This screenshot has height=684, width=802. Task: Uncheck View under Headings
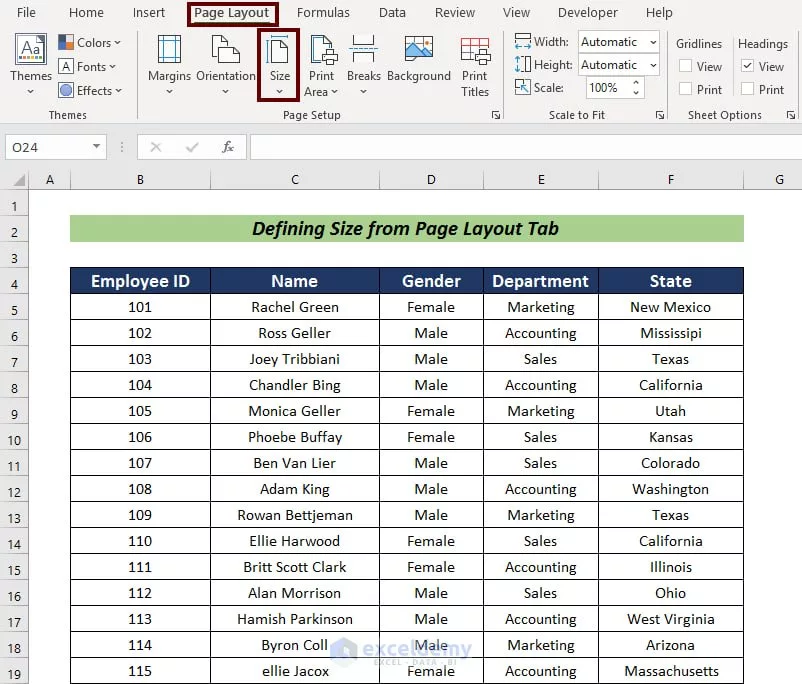click(747, 66)
